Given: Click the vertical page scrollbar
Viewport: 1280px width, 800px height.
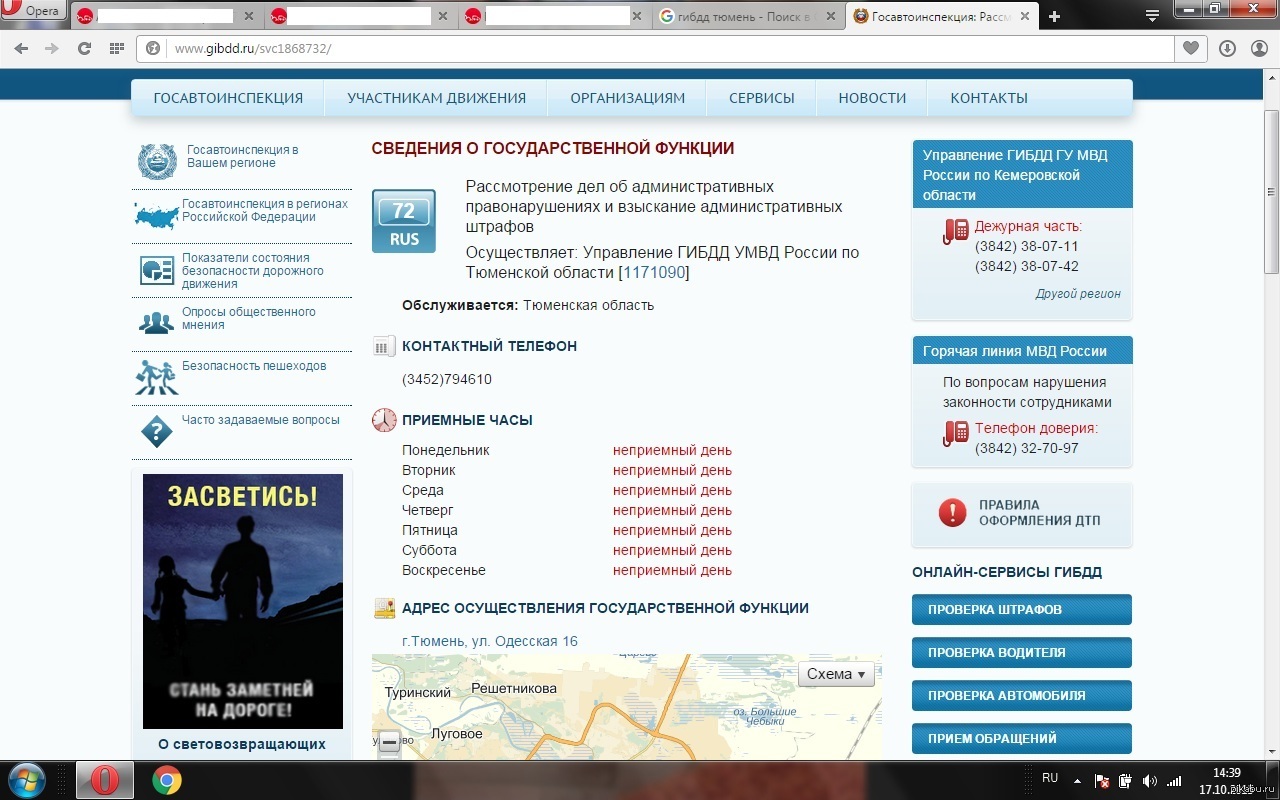Looking at the screenshot, I should coord(1272,193).
